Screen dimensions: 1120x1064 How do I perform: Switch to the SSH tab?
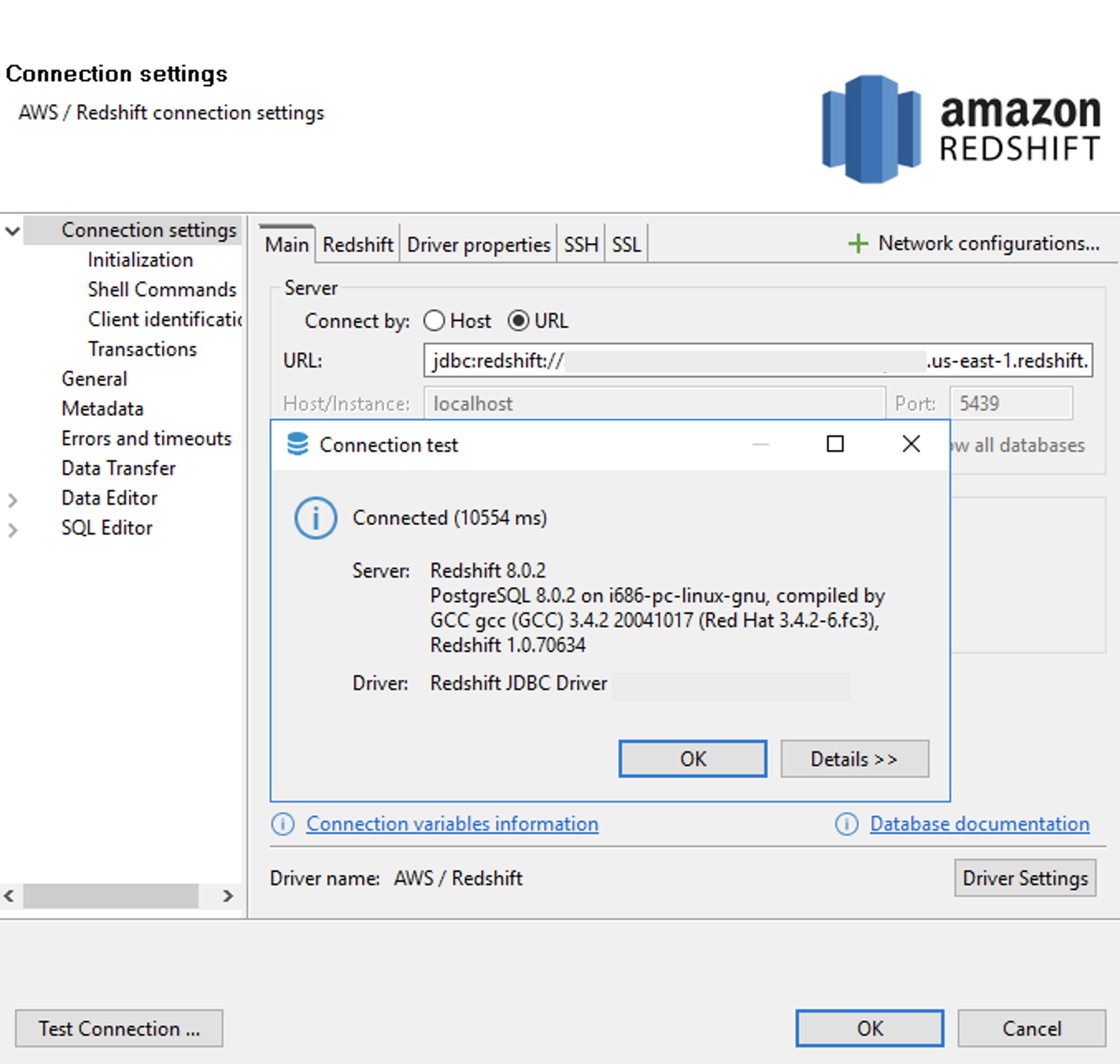pyautogui.click(x=581, y=245)
